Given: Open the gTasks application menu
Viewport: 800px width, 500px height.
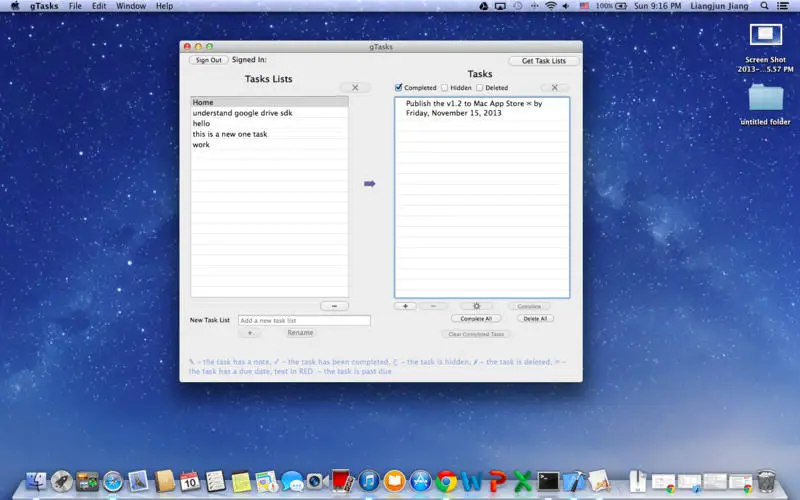Looking at the screenshot, I should [44, 6].
